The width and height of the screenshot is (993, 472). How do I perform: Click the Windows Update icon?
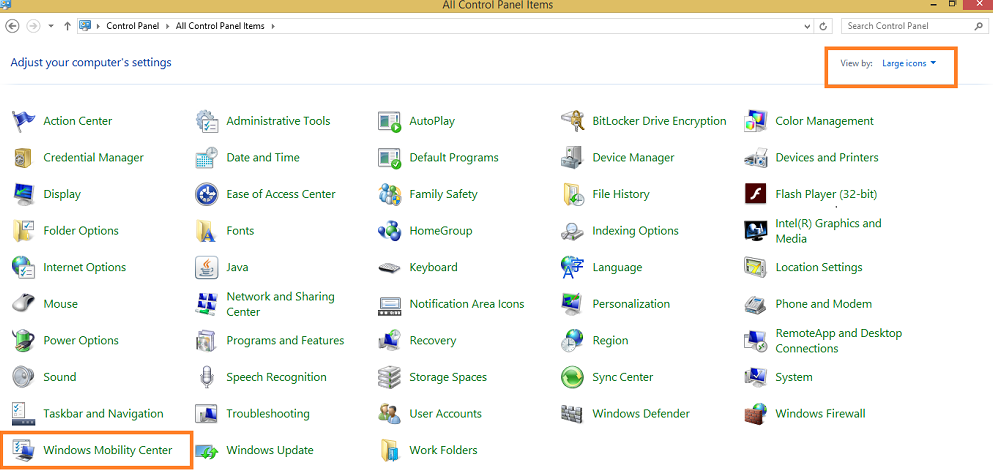pos(206,450)
